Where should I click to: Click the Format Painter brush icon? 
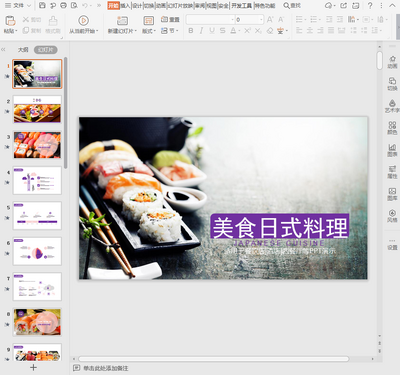53,21
